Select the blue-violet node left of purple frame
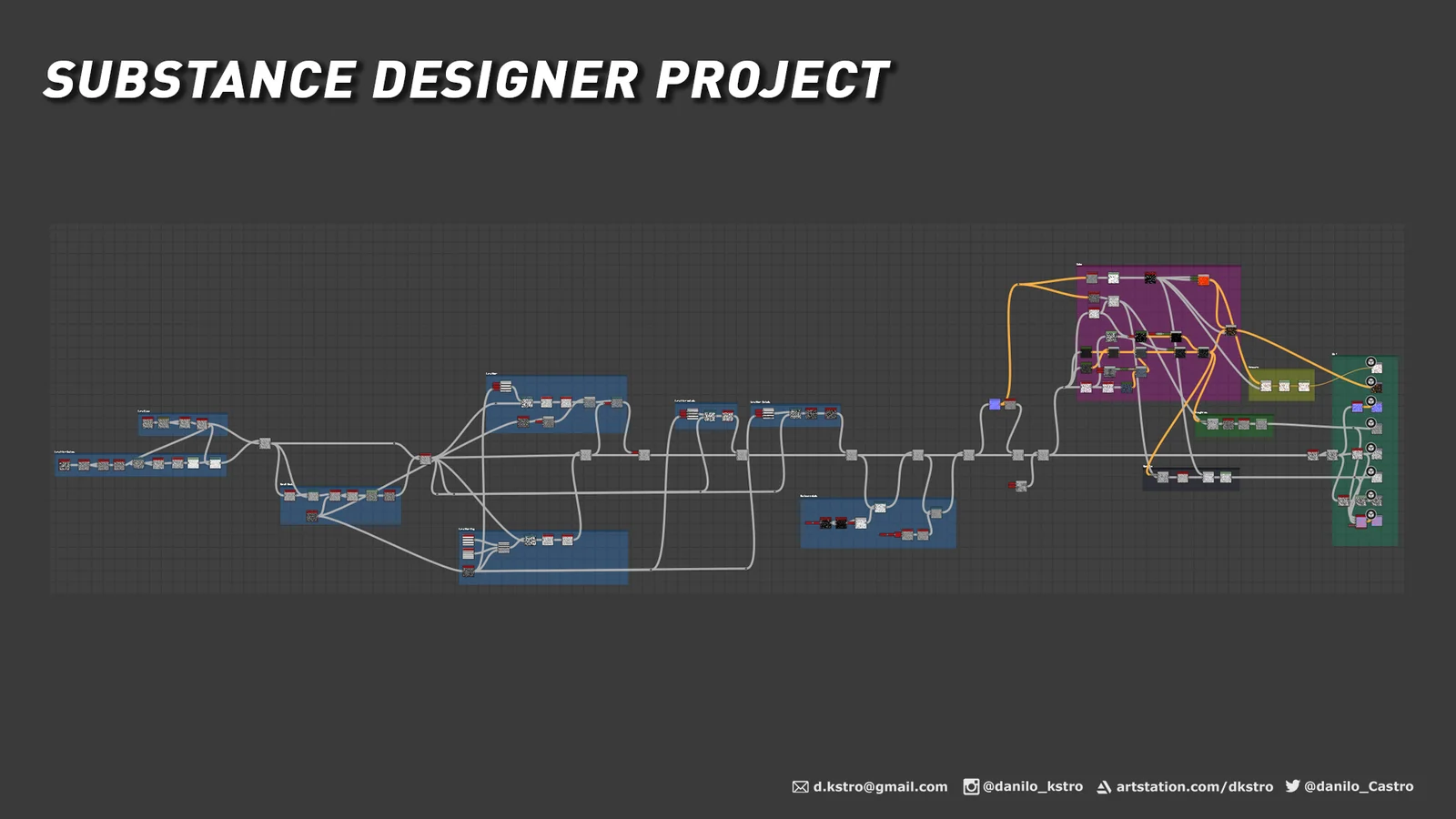Screen dimensions: 1456x819 click(x=995, y=404)
